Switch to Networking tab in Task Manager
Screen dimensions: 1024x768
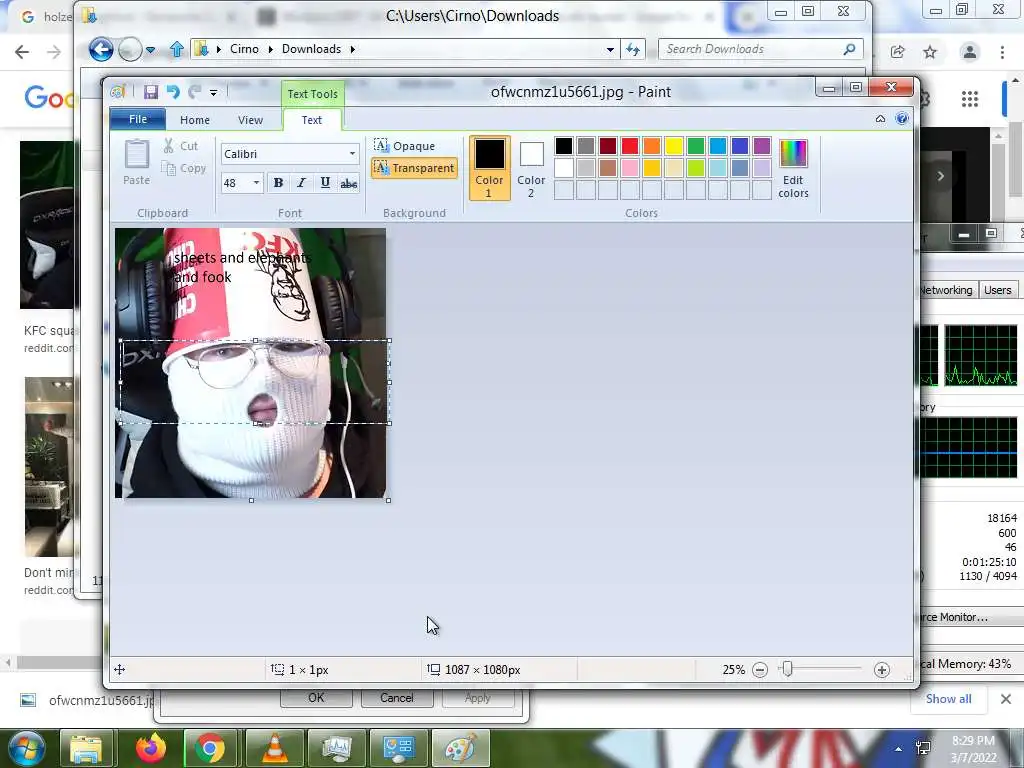tap(947, 290)
